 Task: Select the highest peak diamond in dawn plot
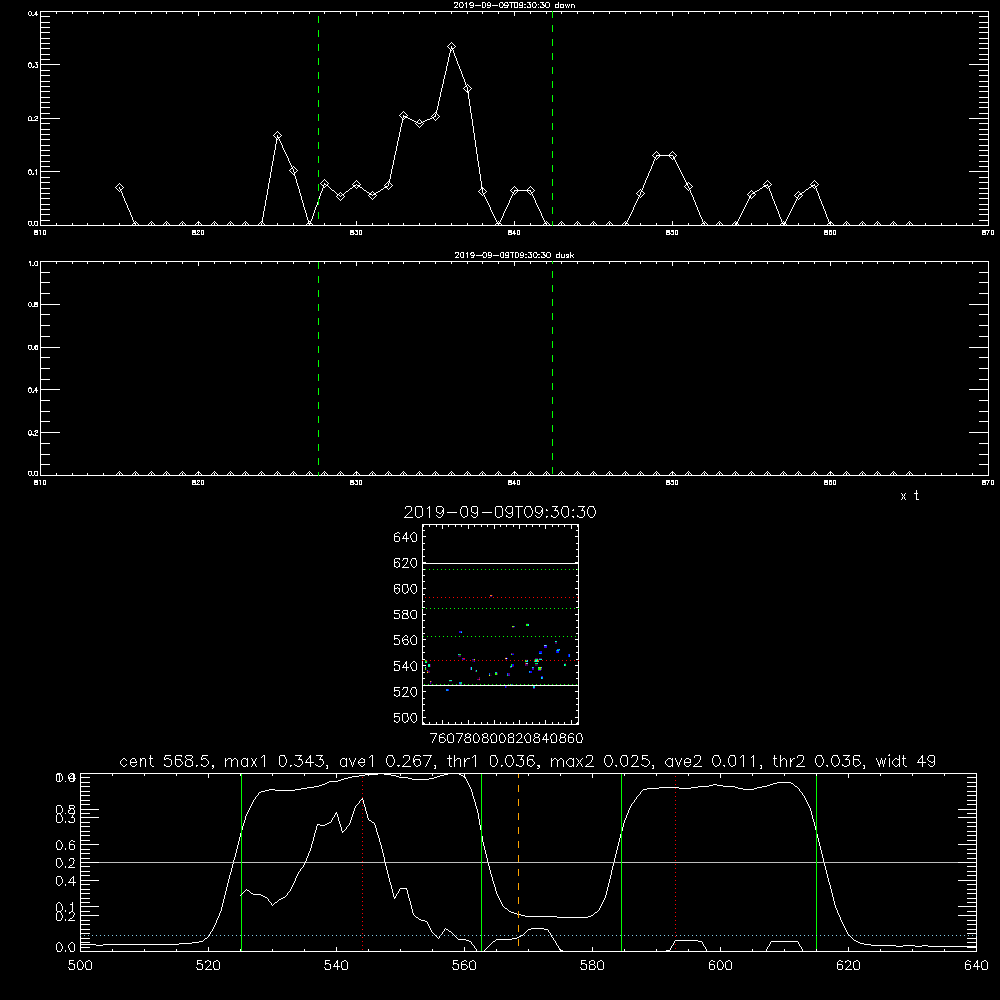pos(452,47)
